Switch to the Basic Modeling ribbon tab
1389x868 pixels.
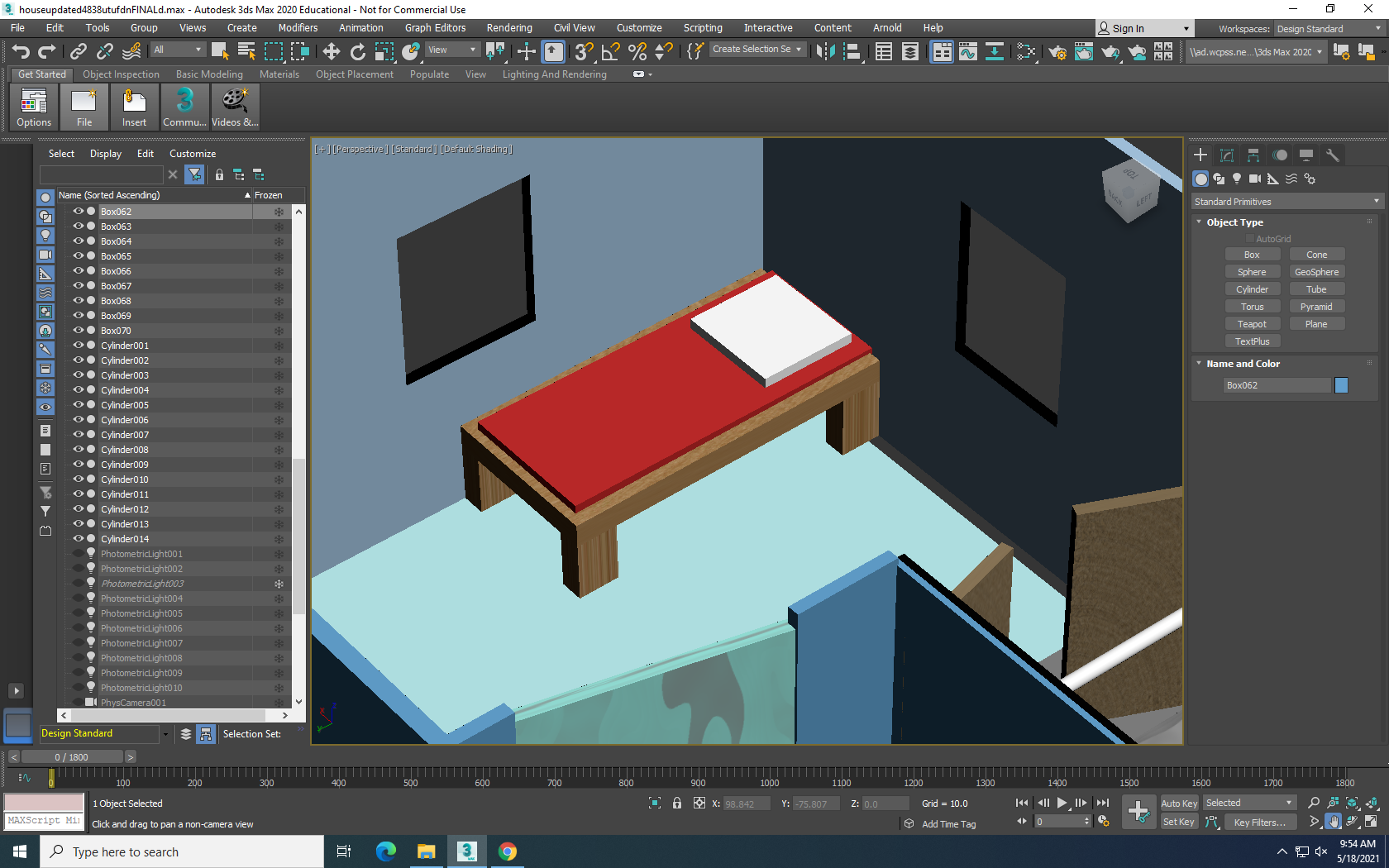coord(209,74)
